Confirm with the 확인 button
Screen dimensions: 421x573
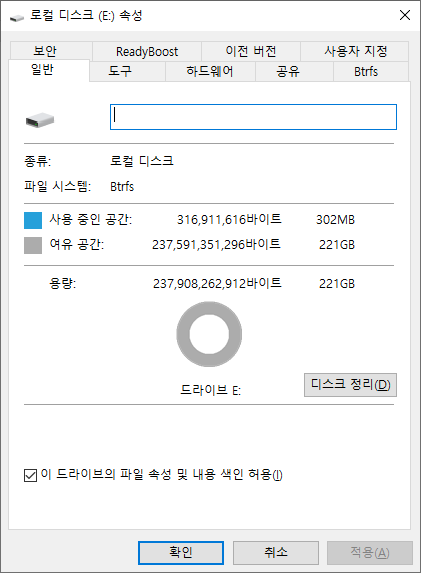point(181,553)
